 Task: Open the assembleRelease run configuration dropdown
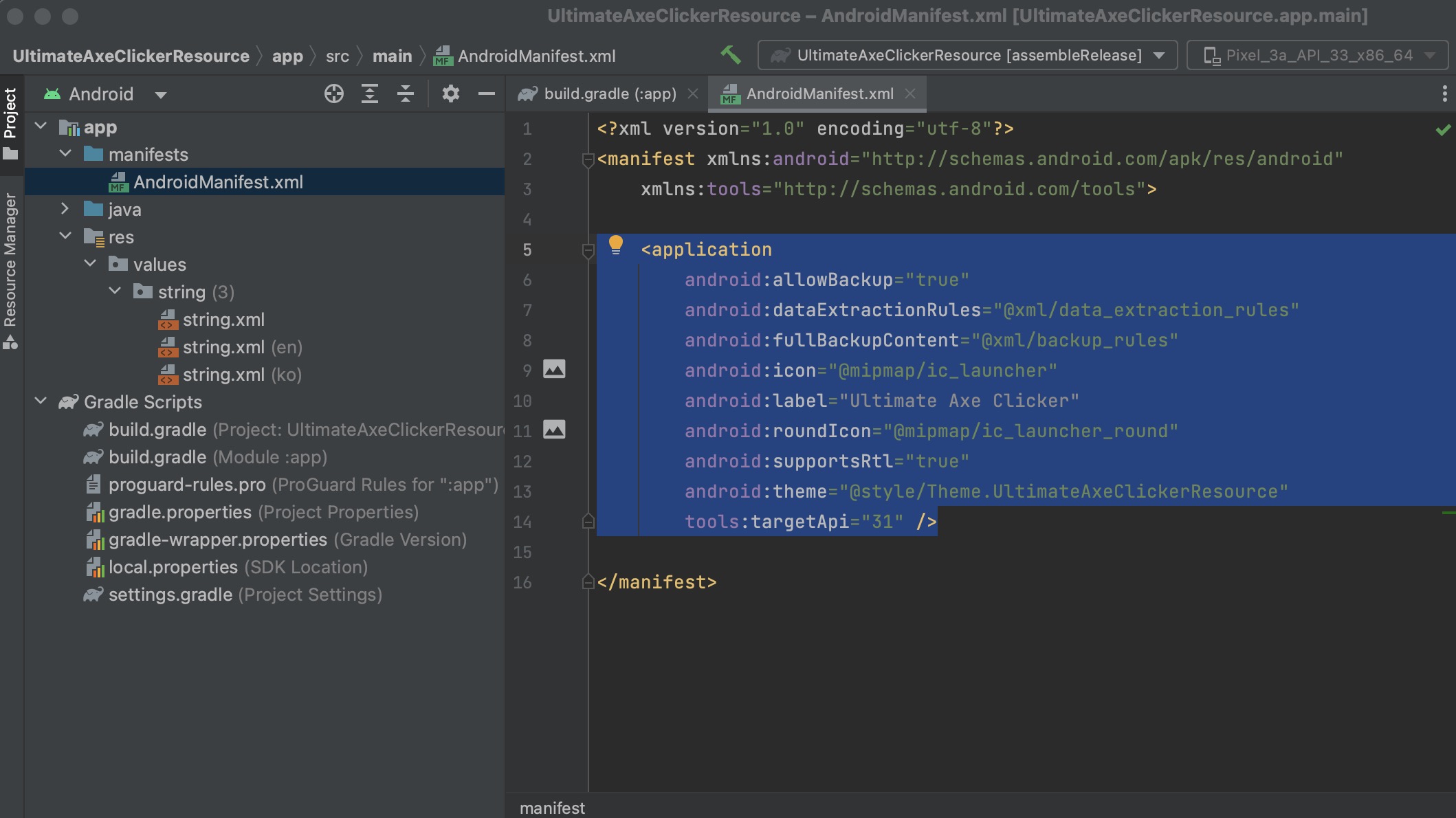(x=967, y=55)
